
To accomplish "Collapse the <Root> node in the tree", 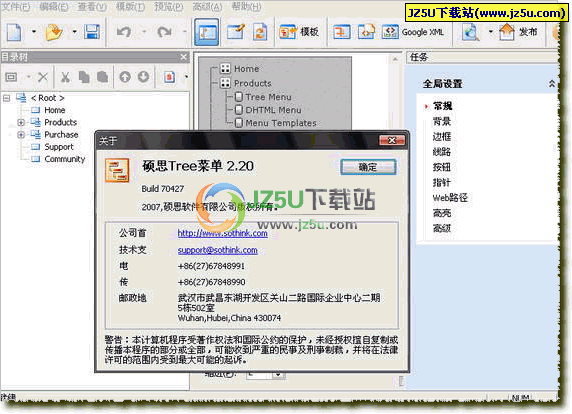I will click(x=6, y=98).
